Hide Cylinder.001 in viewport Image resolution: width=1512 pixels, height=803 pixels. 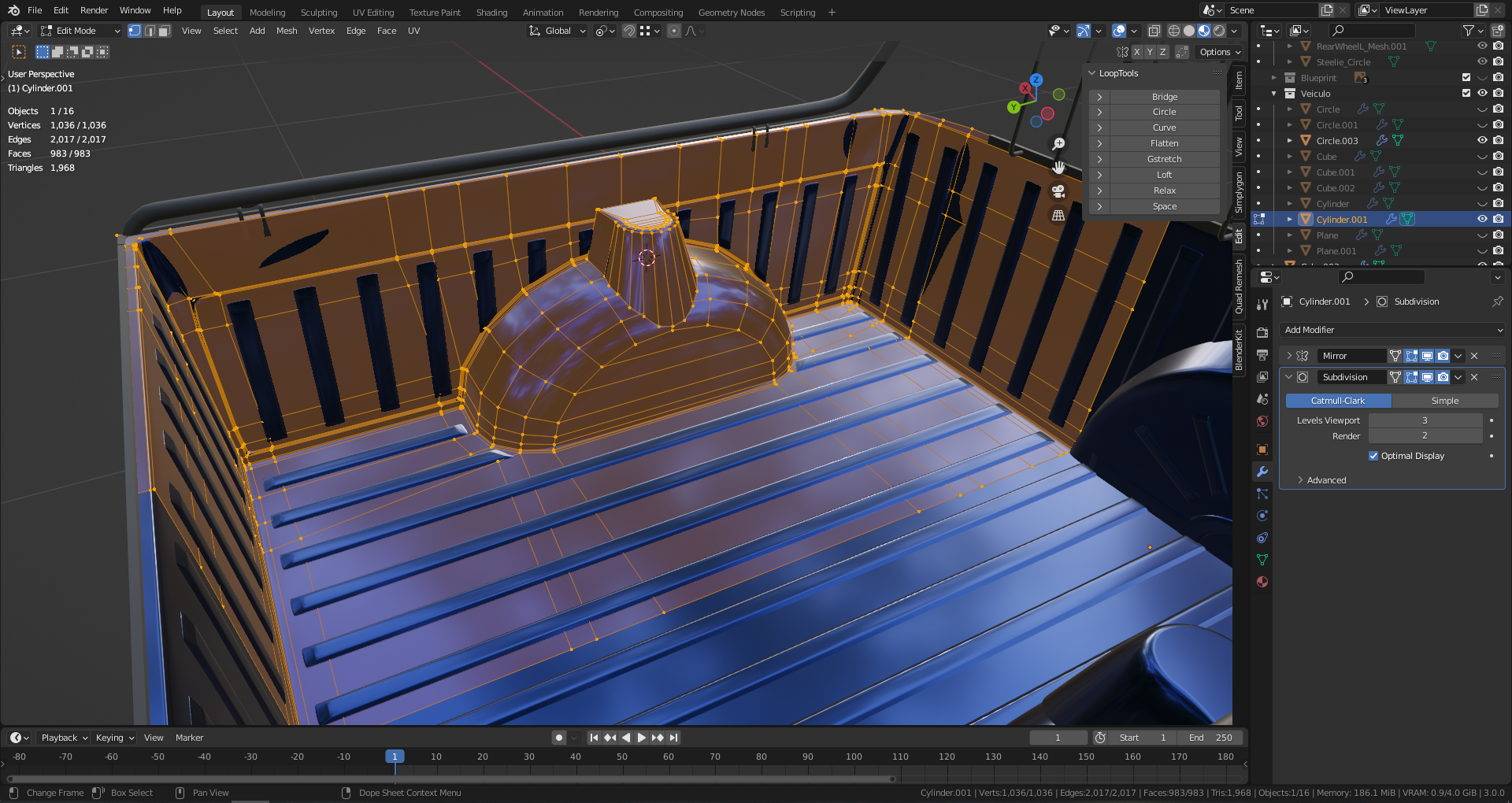pos(1482,219)
